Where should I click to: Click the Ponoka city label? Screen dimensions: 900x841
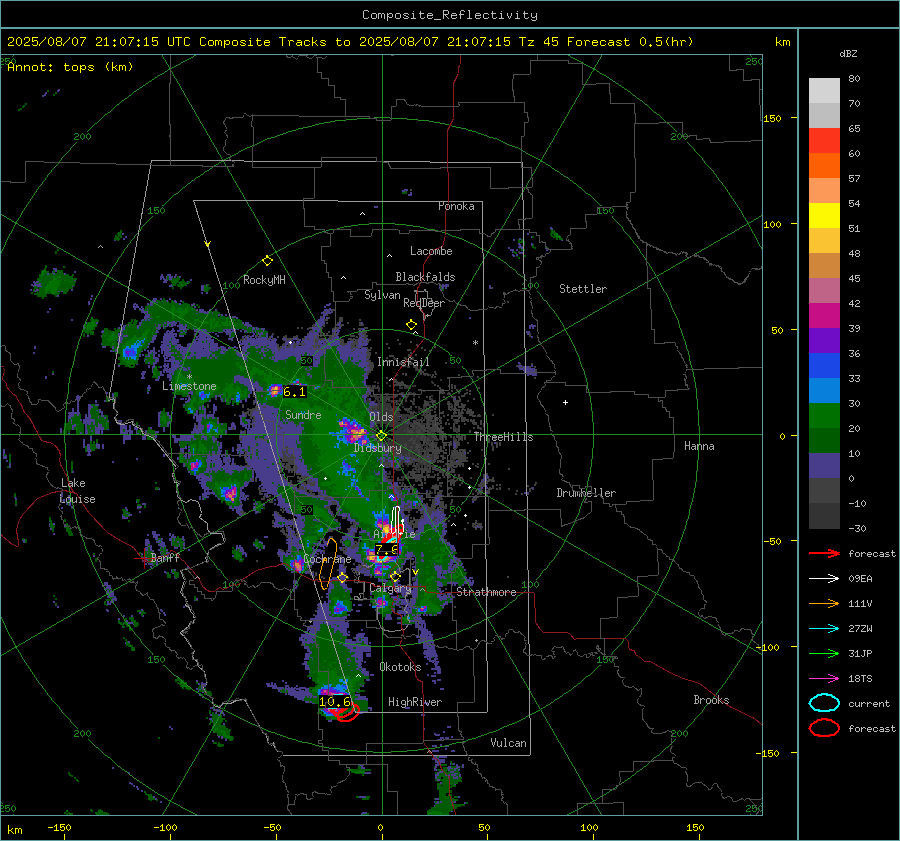(456, 206)
